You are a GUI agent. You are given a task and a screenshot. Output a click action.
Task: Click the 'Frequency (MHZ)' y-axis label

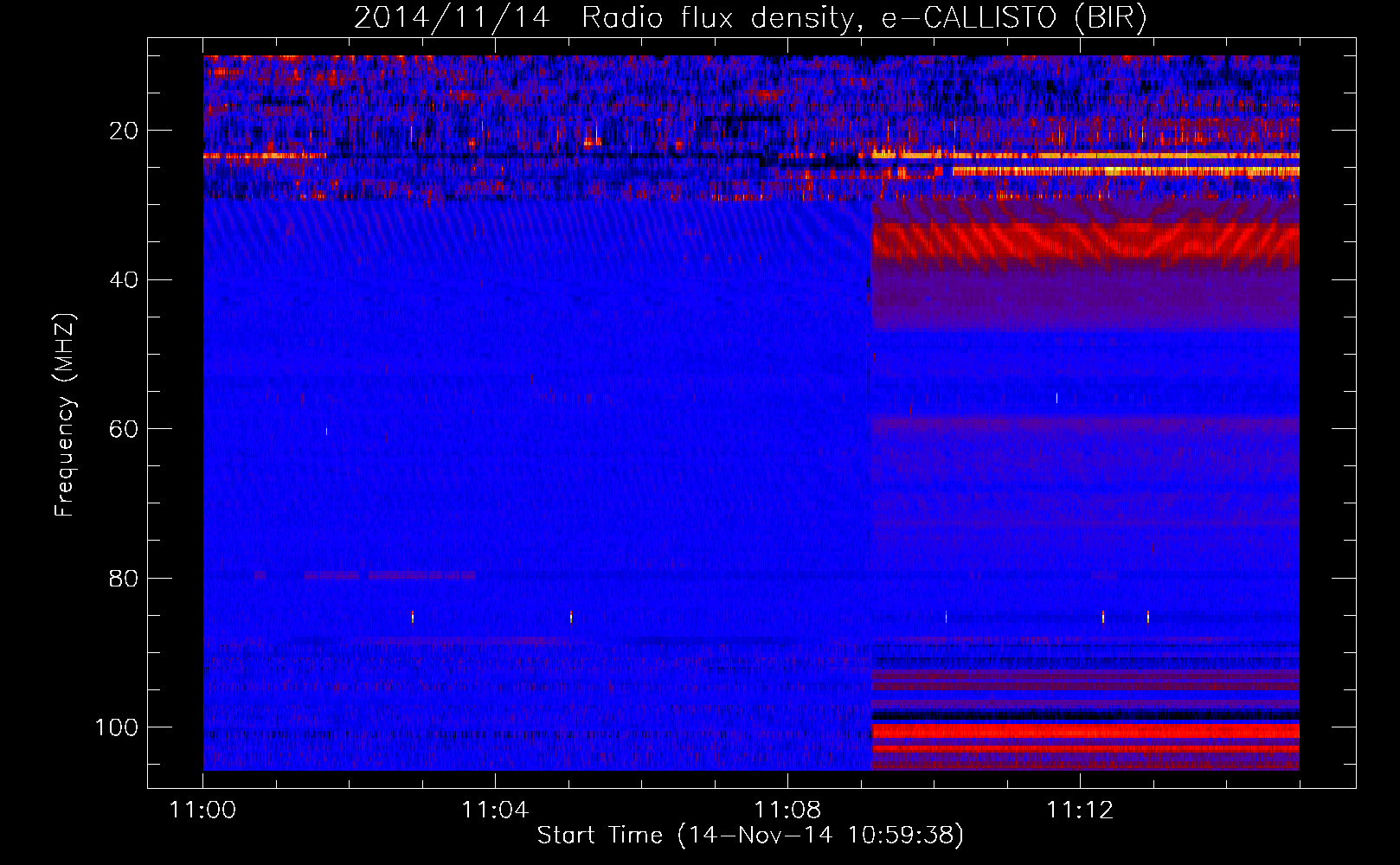66,415
